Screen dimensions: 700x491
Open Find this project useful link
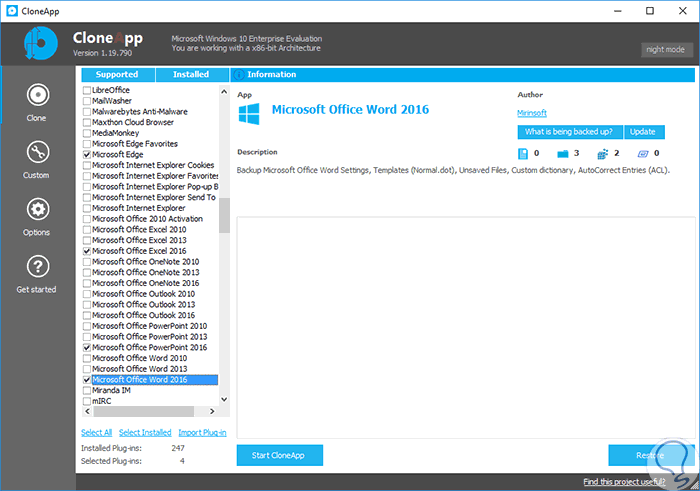624,482
